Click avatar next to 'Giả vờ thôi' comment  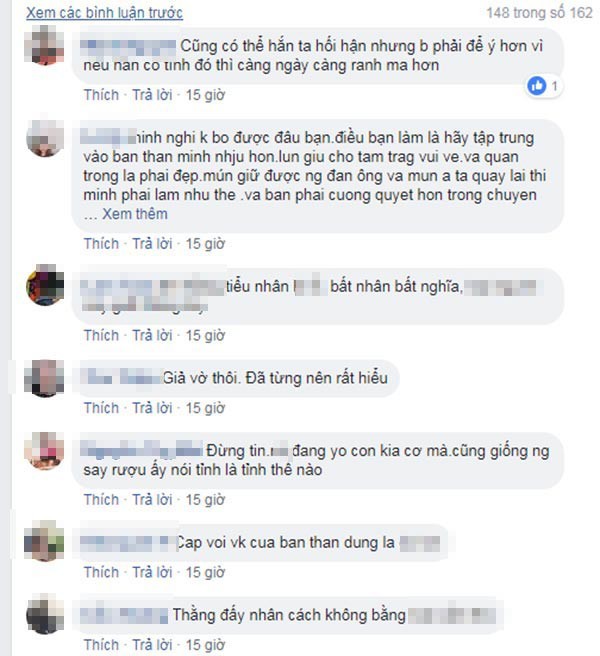45,378
